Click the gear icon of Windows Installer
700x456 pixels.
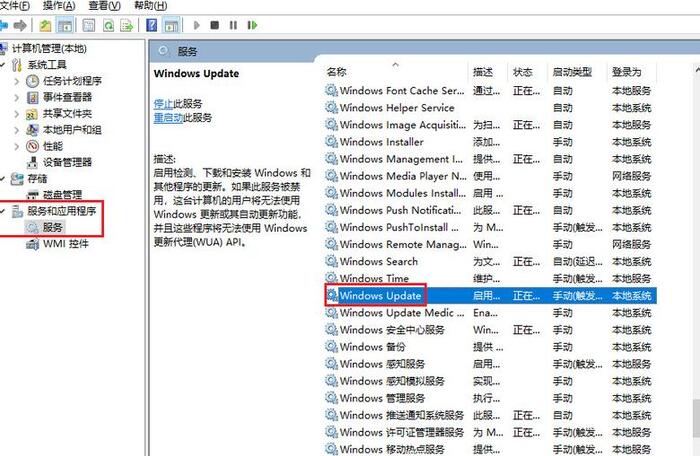331,142
